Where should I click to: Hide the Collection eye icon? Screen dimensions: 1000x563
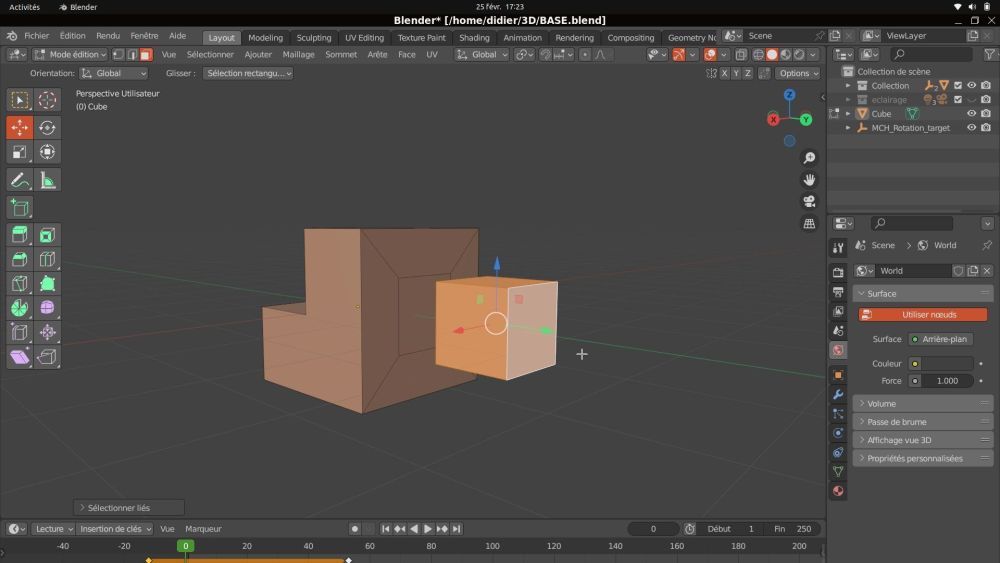pos(971,85)
